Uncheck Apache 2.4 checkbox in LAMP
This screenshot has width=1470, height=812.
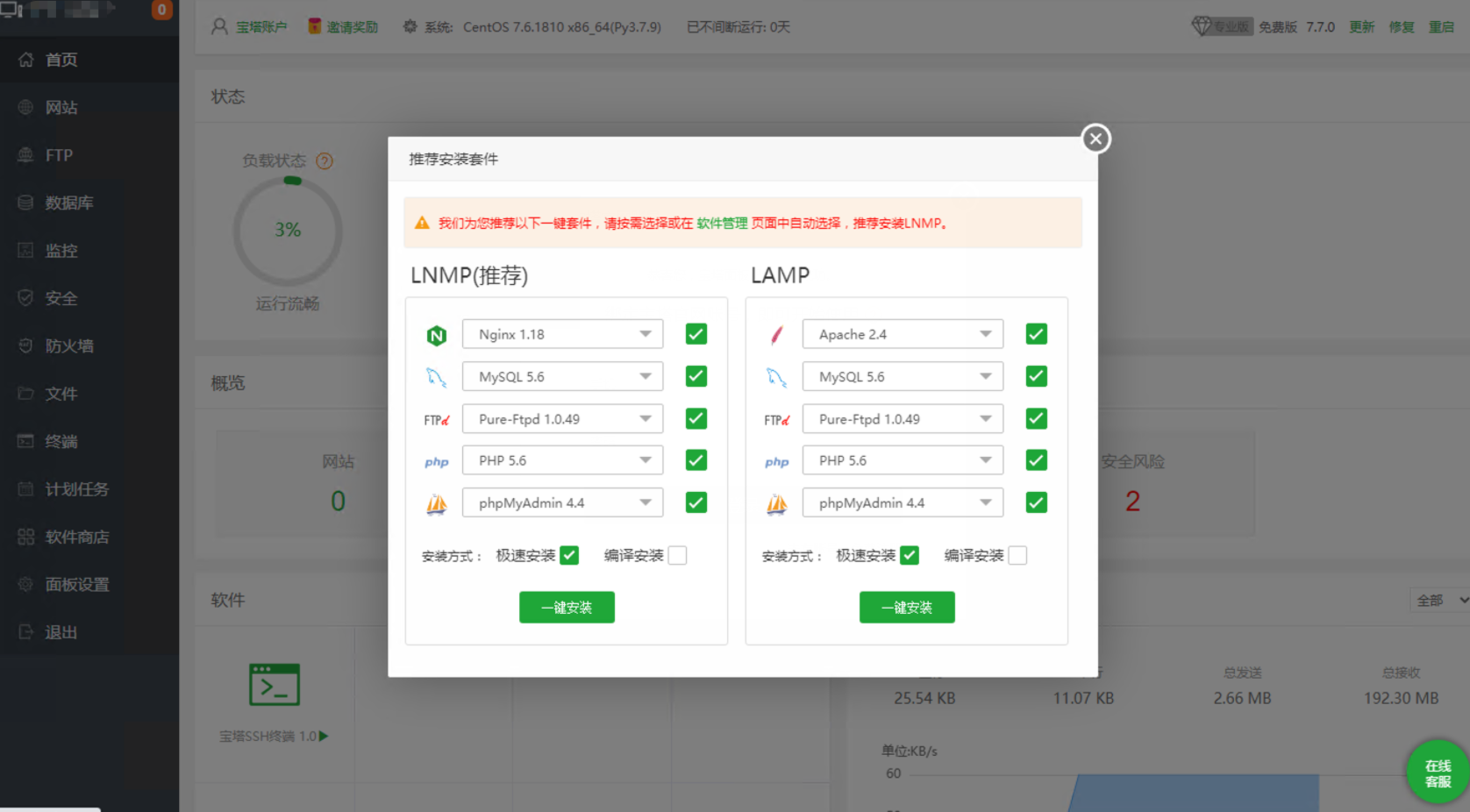[1037, 334]
